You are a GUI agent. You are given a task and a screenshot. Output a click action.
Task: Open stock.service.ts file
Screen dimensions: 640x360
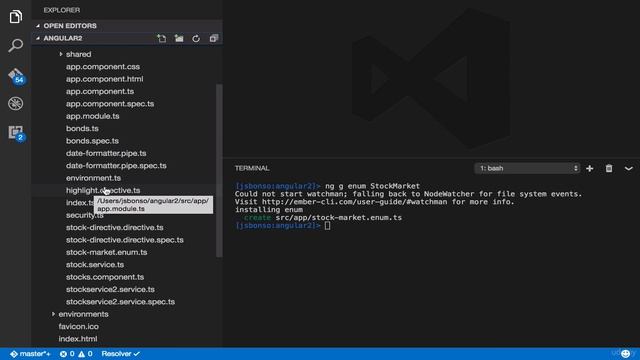pos(95,264)
